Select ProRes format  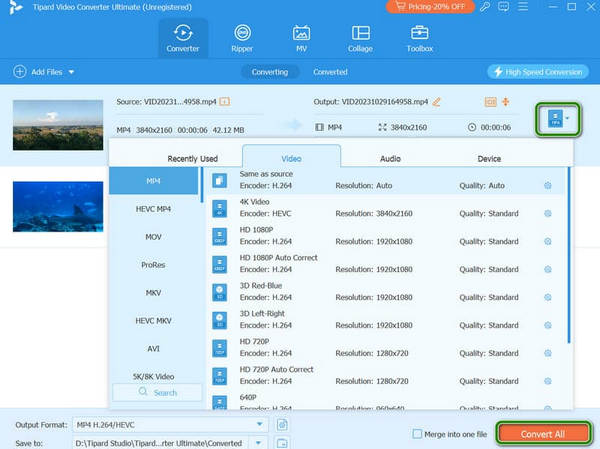153,265
